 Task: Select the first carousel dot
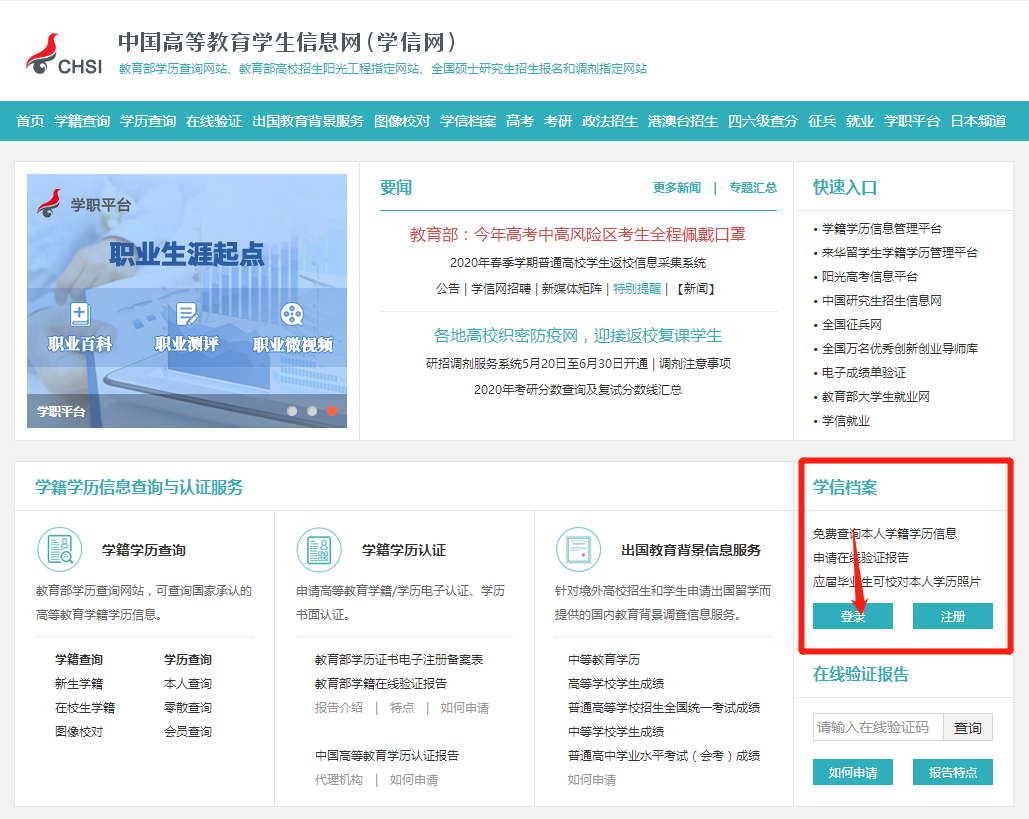[292, 411]
